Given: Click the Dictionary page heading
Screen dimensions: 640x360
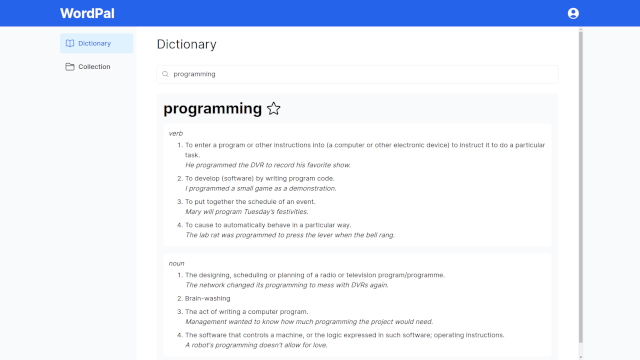Looking at the screenshot, I should [187, 44].
